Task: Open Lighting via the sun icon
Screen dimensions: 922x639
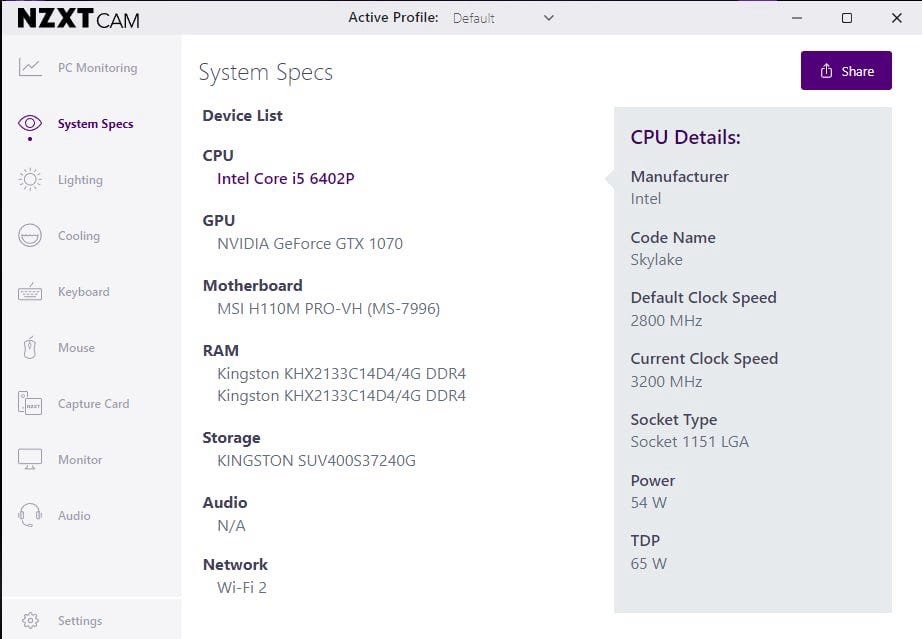Action: (x=30, y=180)
